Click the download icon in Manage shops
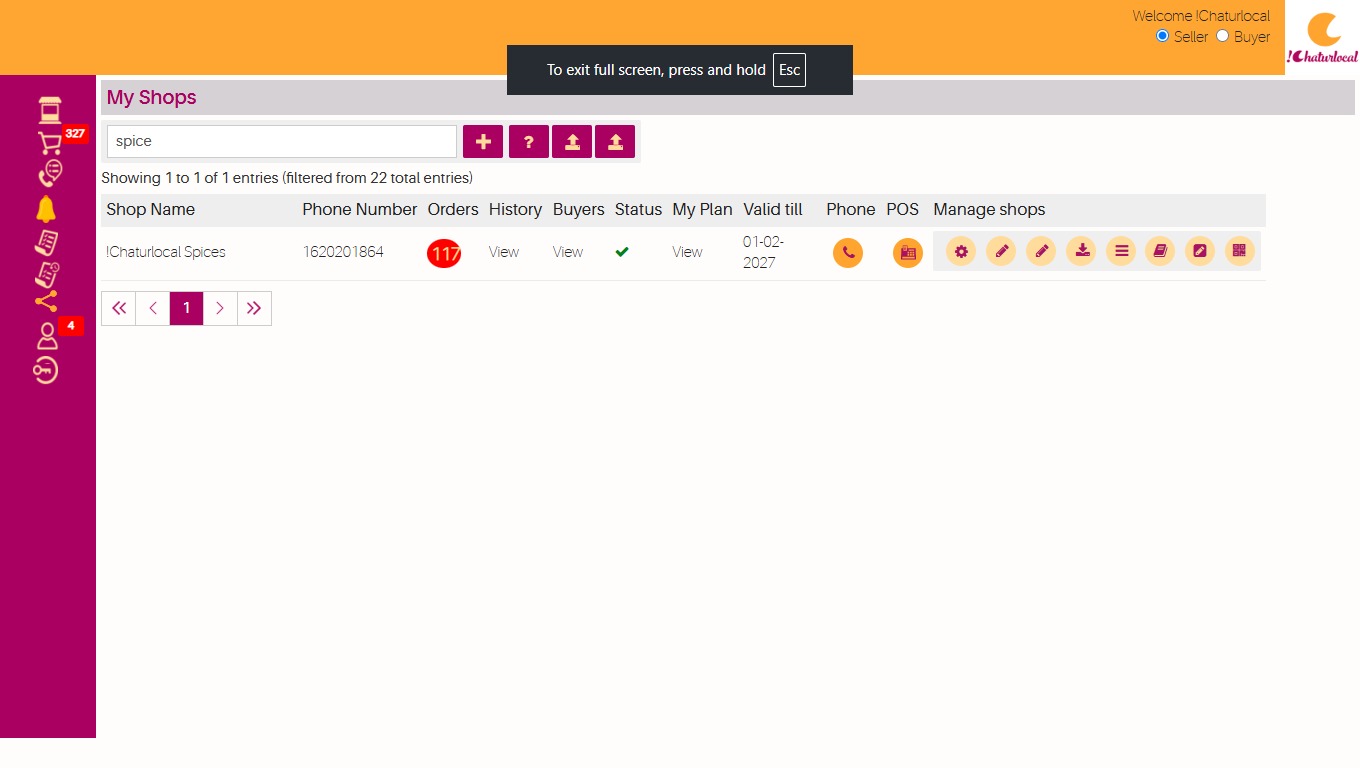The height and width of the screenshot is (768, 1360). 1081,252
